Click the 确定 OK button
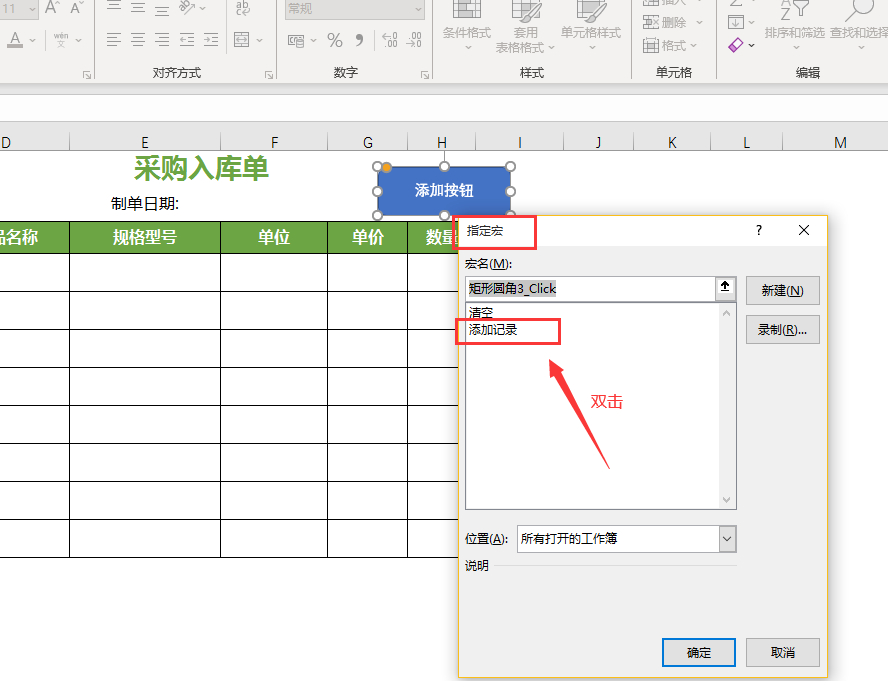 click(698, 652)
